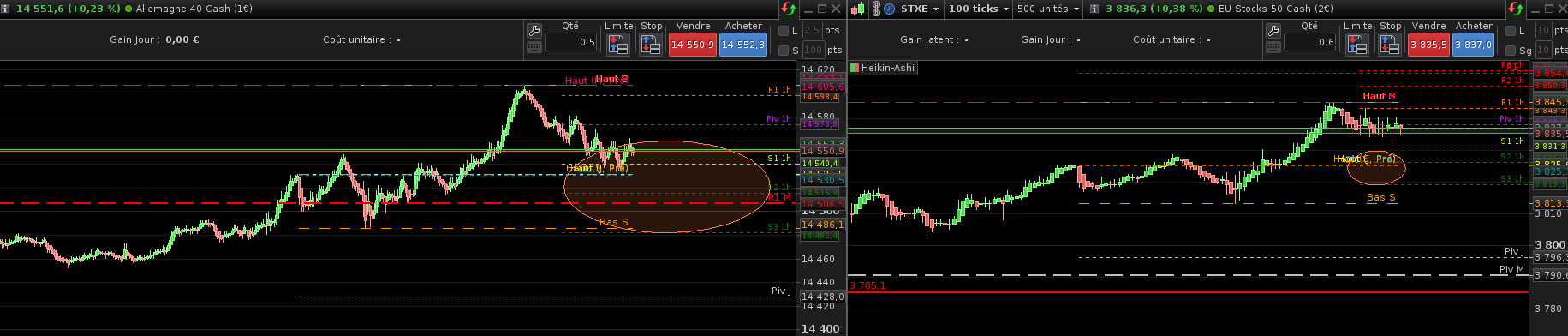
Task: Click 14 428,0 price axis label
Action: [x=822, y=297]
